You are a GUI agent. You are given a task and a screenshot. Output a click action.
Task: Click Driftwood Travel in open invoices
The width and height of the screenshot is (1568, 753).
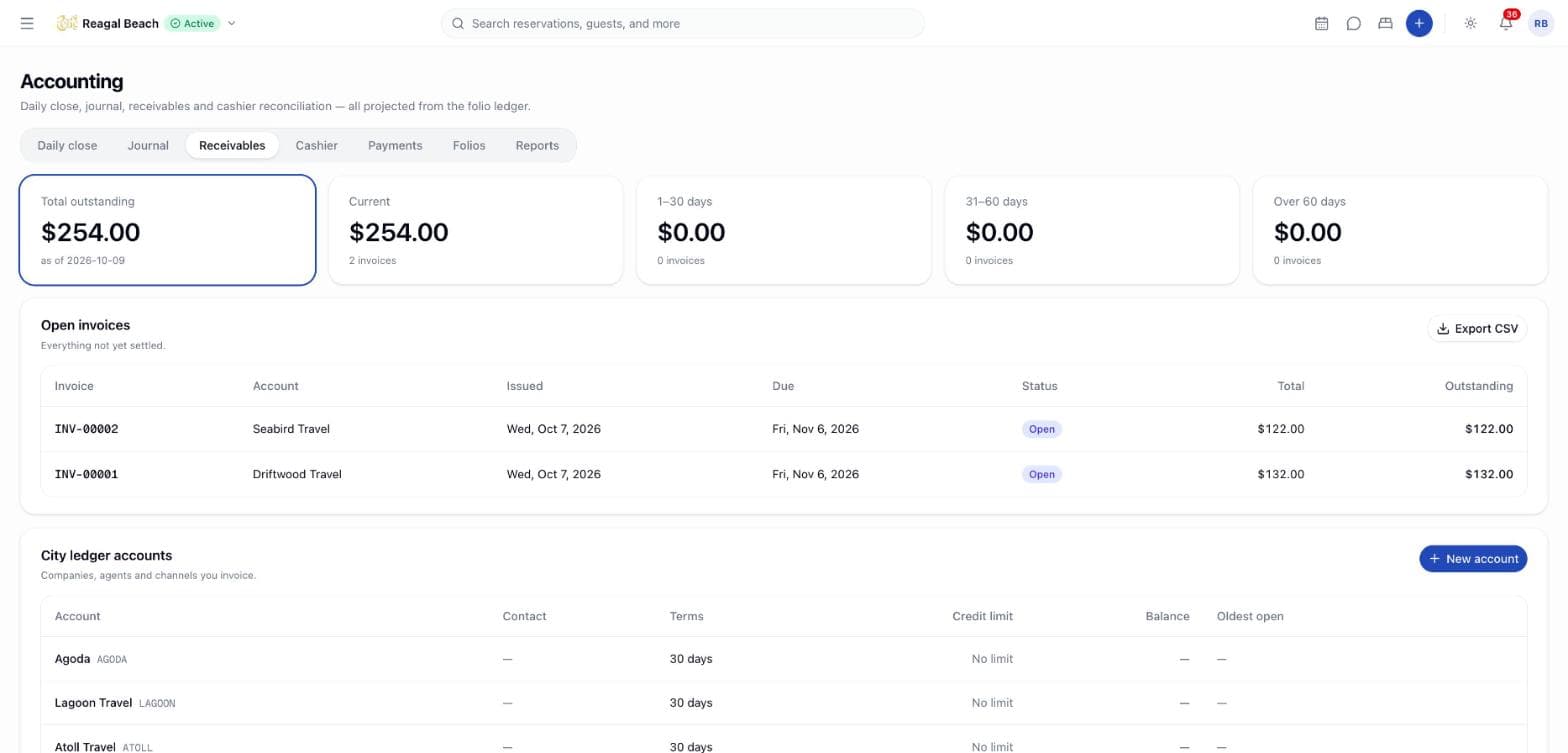pos(297,474)
